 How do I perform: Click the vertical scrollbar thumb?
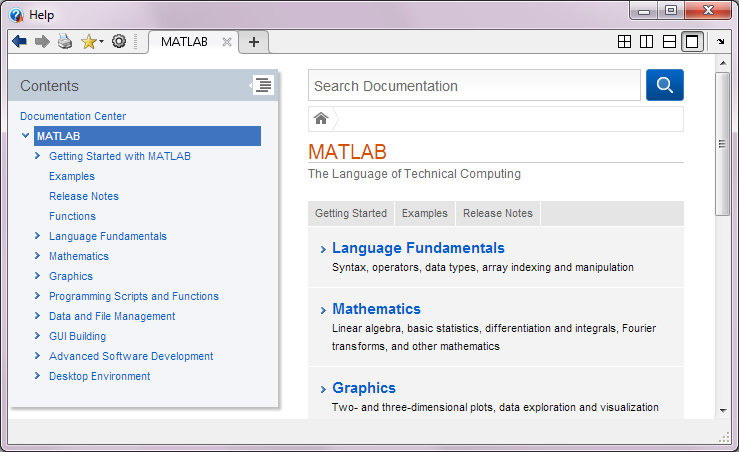pos(722,144)
